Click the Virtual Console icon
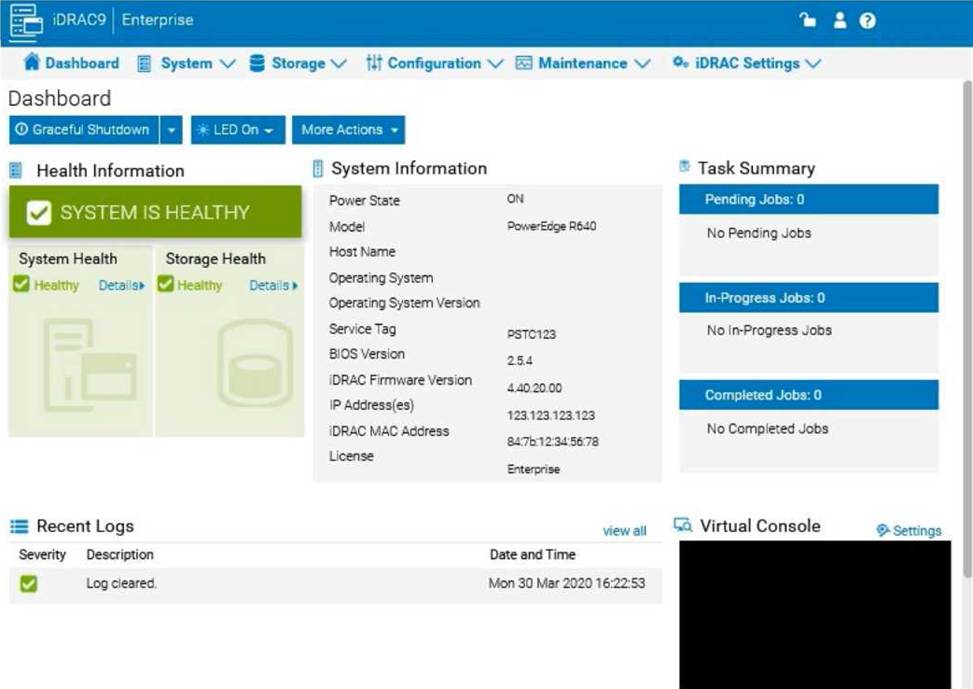The height and width of the screenshot is (689, 973). click(x=683, y=526)
